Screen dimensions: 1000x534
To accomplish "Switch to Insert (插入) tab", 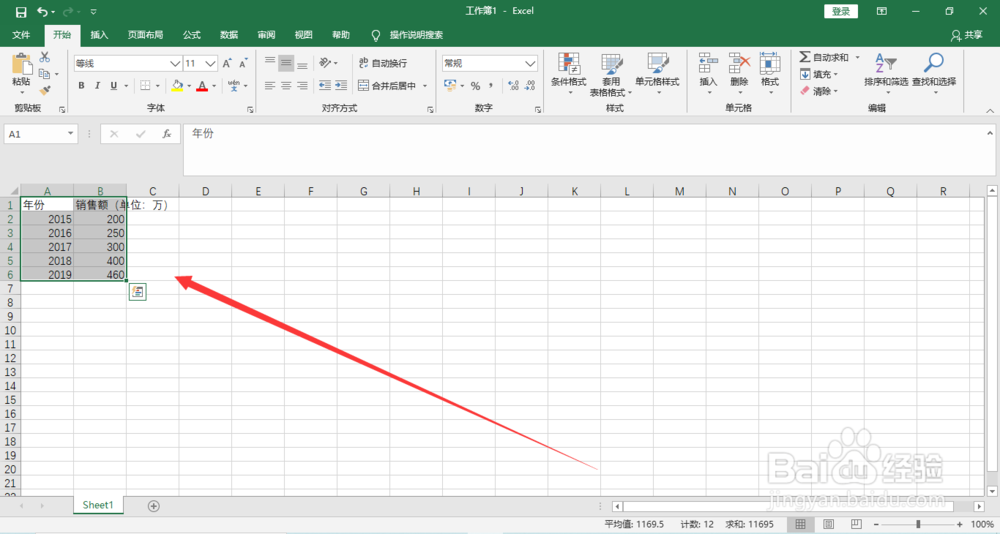I will (99, 35).
